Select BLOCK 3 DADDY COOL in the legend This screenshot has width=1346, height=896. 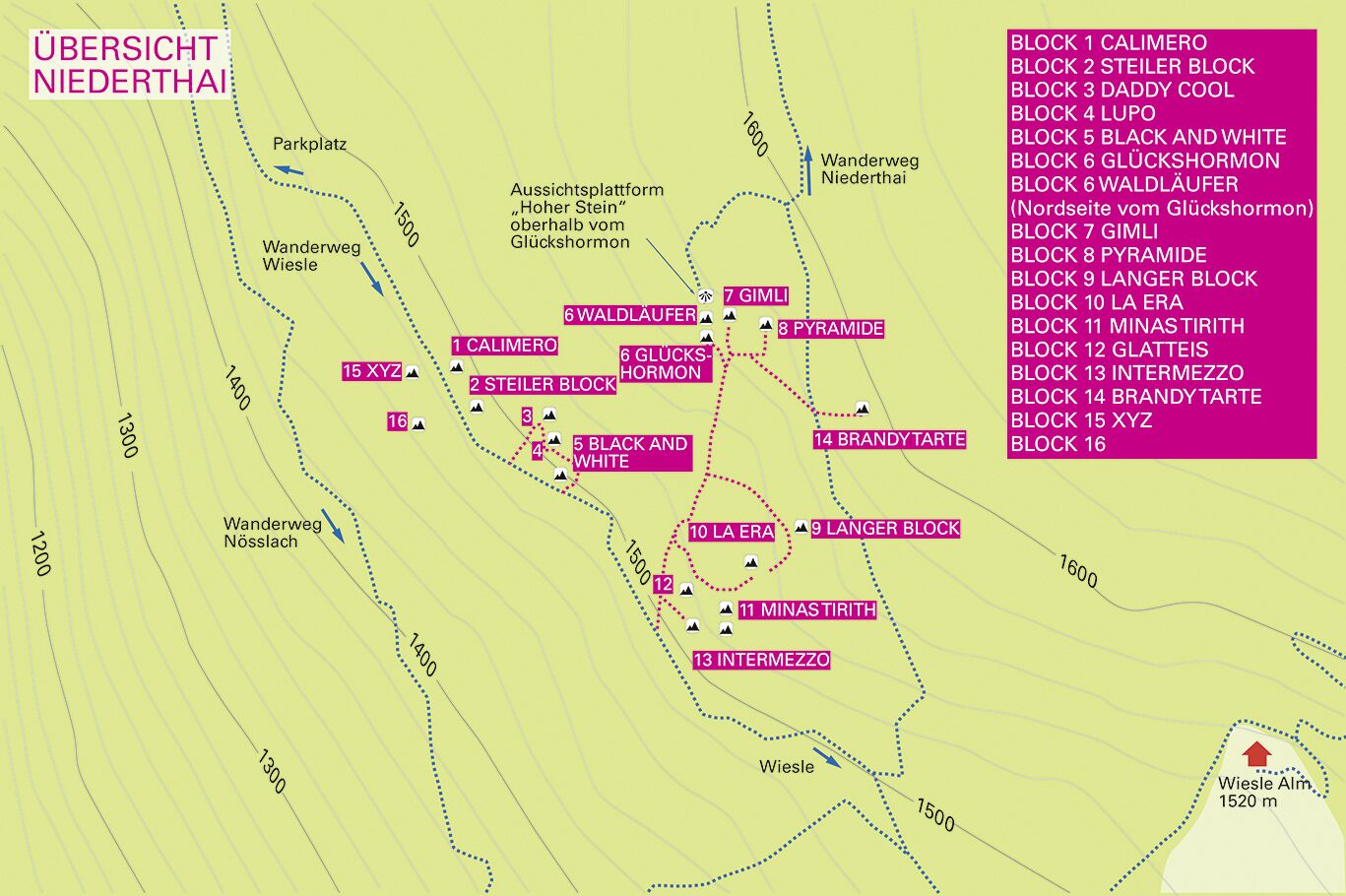point(1122,90)
